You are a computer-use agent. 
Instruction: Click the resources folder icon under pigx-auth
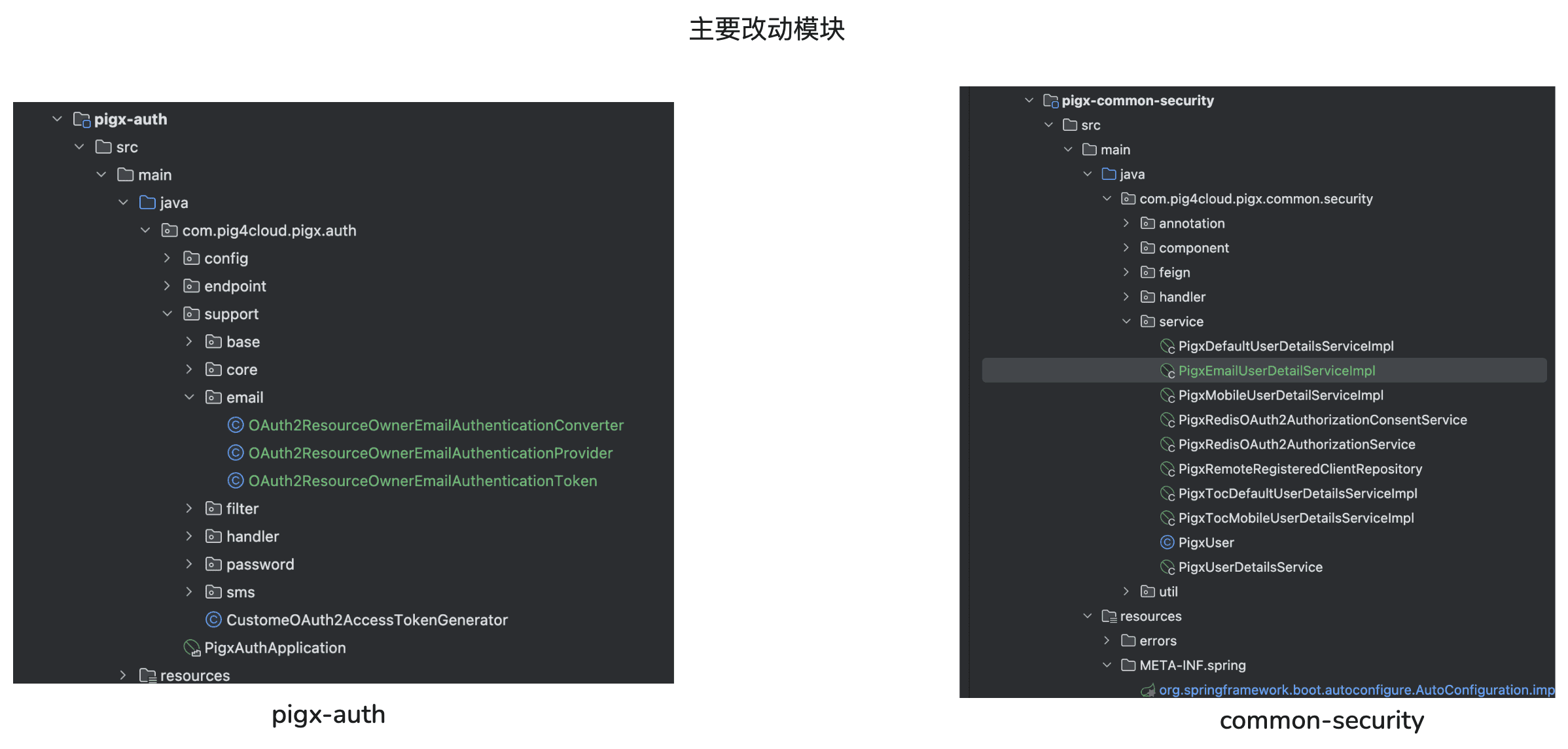tap(147, 675)
